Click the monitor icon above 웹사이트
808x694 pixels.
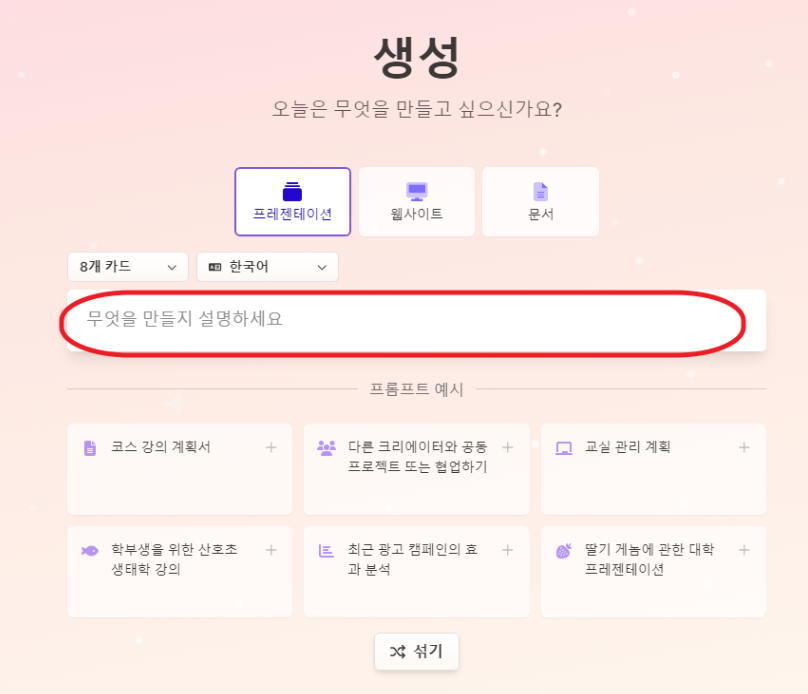tap(416, 190)
